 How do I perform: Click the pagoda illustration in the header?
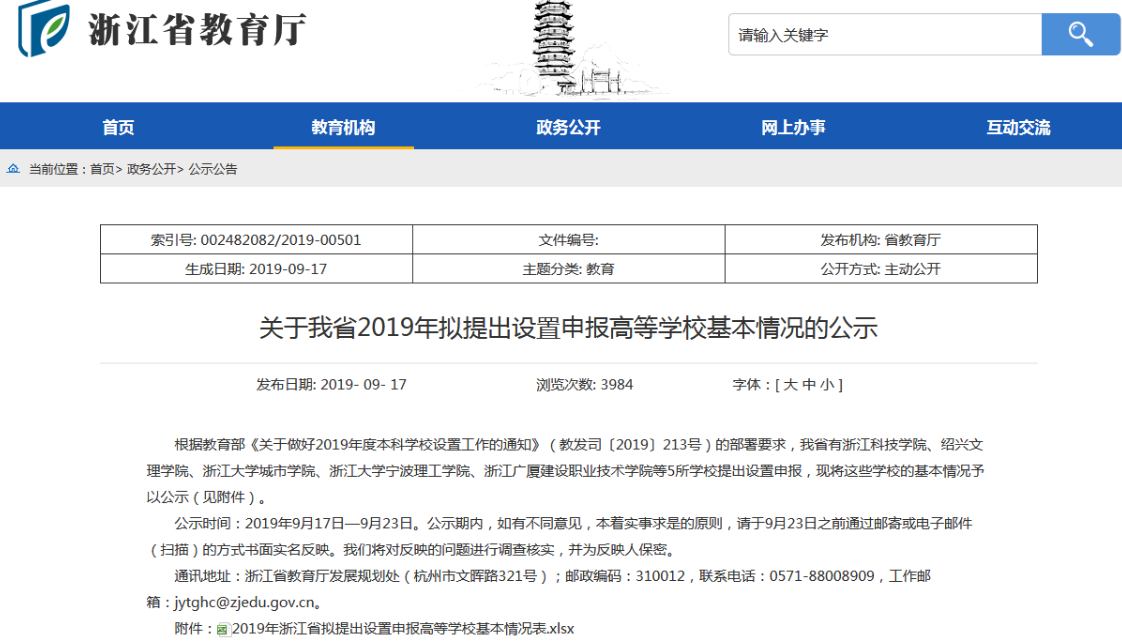pos(553,48)
